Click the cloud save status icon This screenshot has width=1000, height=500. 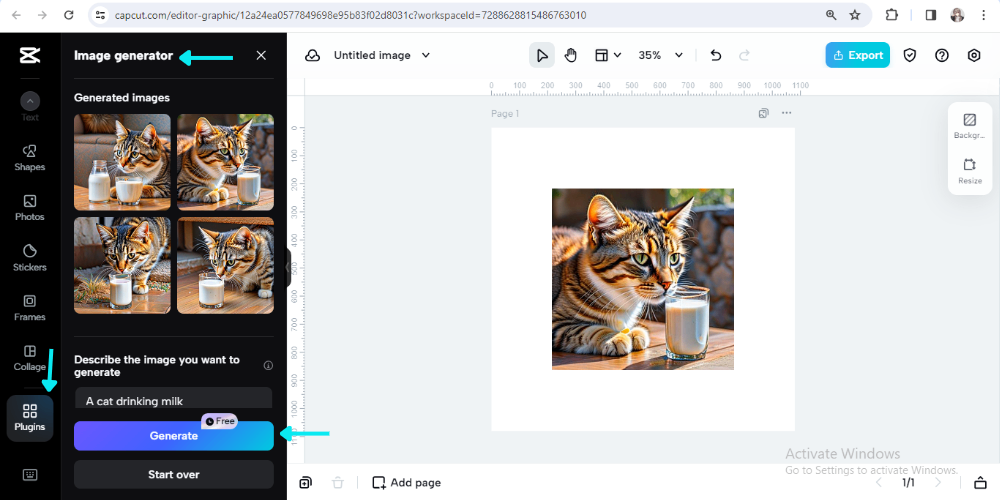(x=312, y=55)
